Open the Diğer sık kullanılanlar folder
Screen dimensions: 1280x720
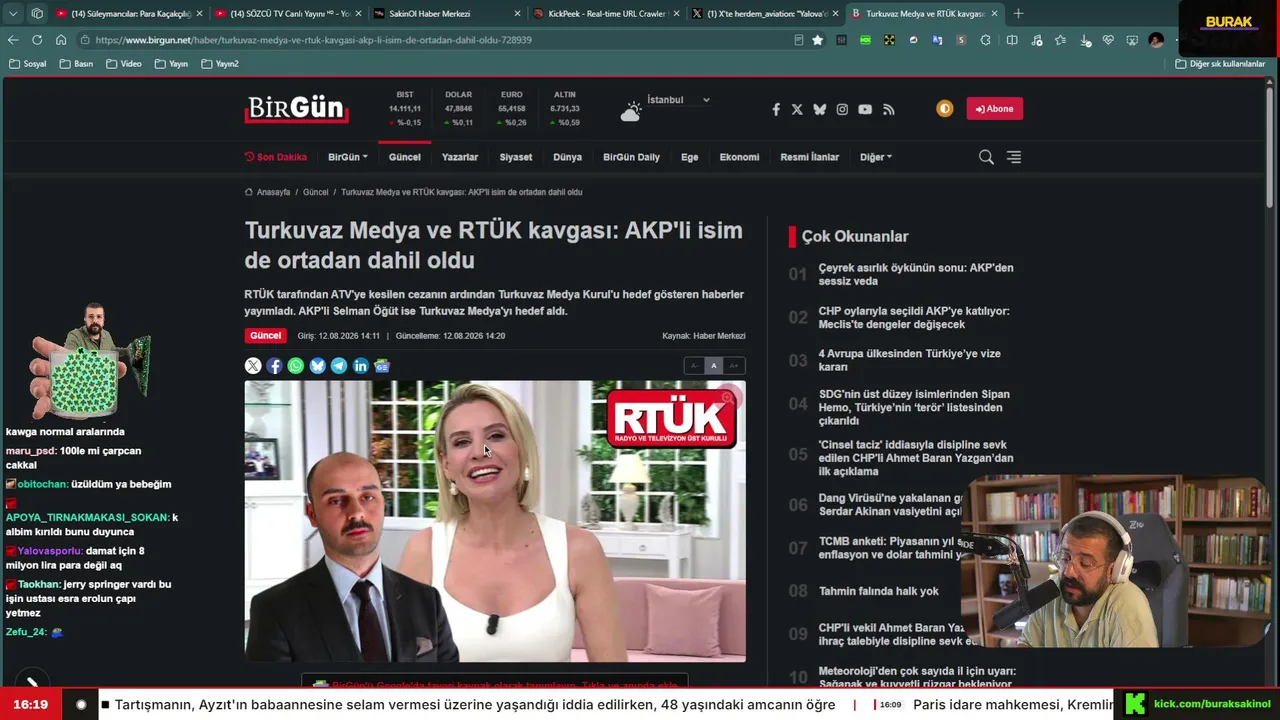click(1220, 64)
